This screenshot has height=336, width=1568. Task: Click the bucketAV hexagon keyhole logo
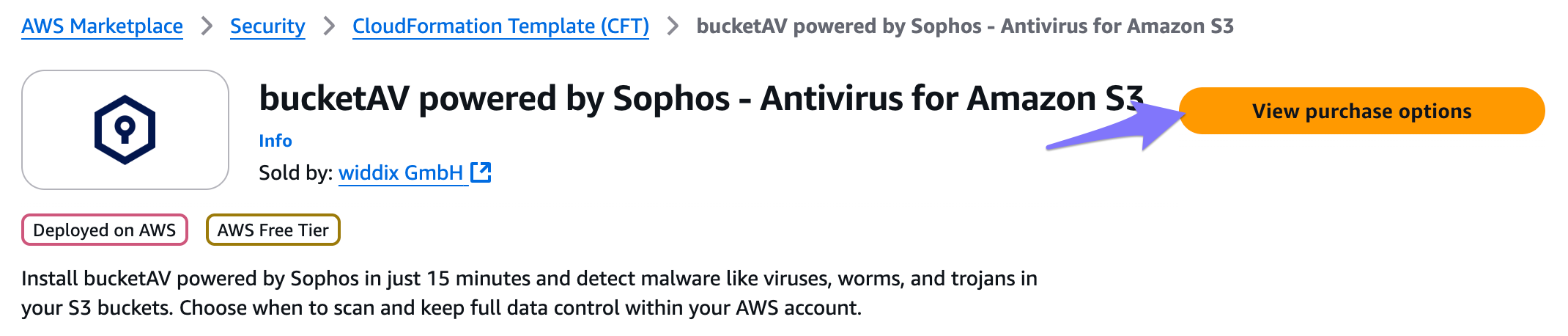[x=125, y=130]
